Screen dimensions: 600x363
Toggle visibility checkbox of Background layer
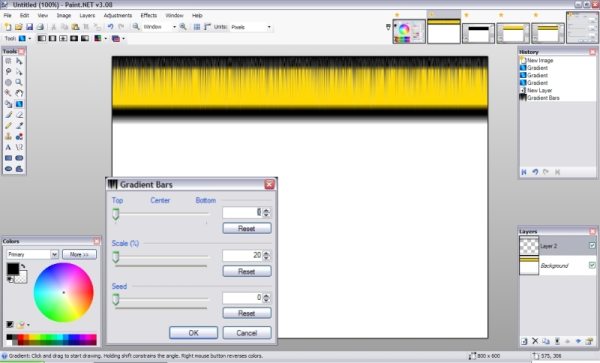point(592,265)
